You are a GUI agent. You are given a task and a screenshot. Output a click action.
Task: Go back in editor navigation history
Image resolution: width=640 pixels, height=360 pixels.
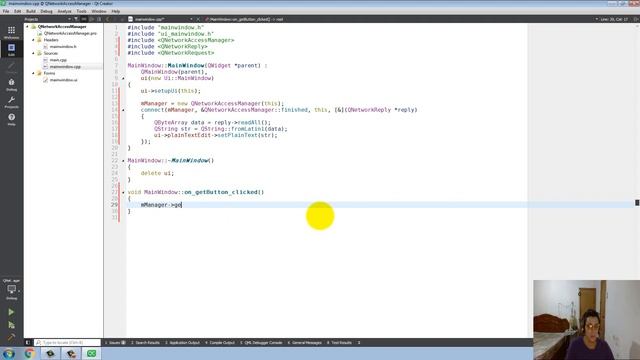point(108,19)
